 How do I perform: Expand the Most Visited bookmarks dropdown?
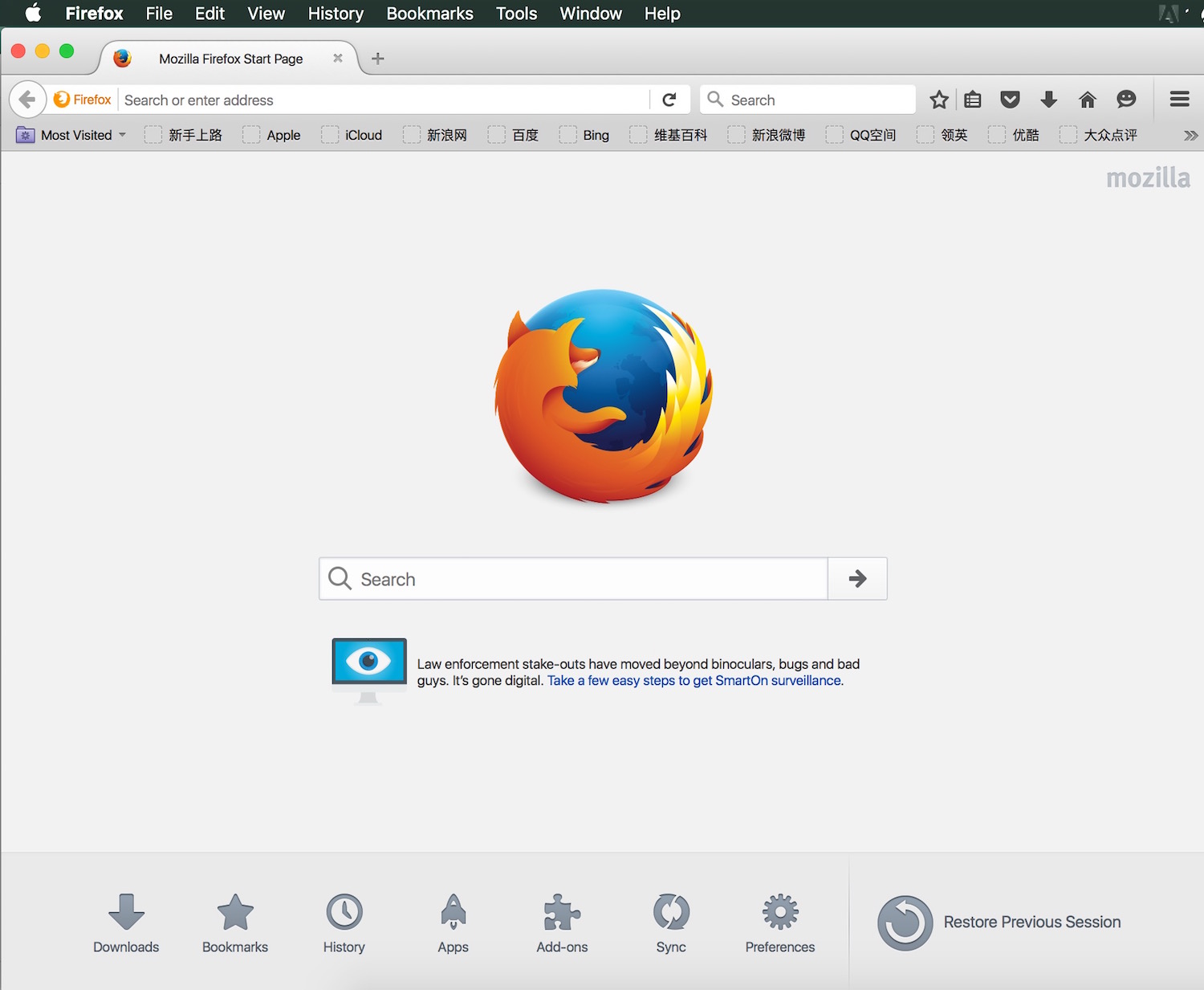(x=71, y=135)
